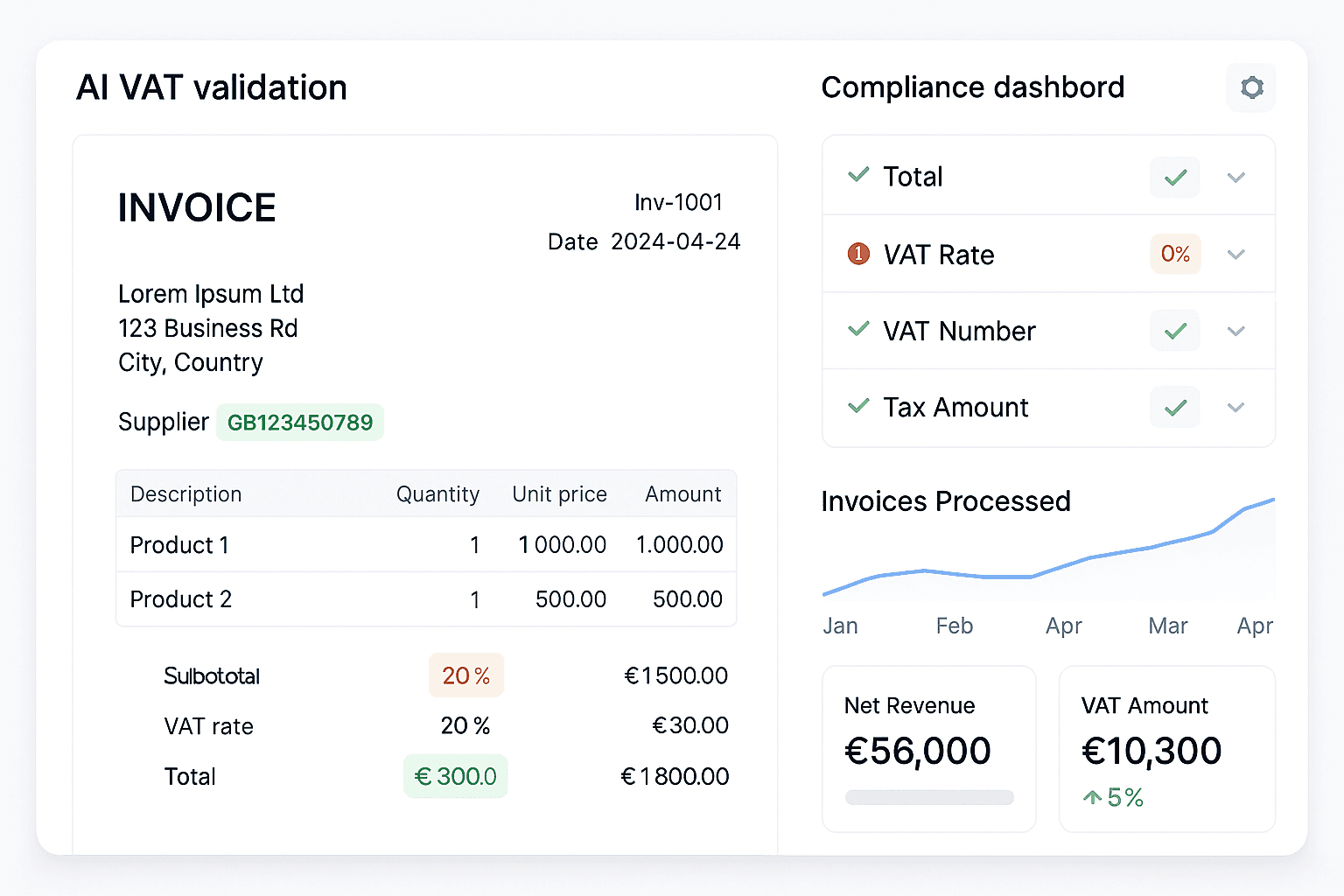The height and width of the screenshot is (896, 1344).
Task: Click the 1 000.00 unit price cell
Action: click(563, 545)
